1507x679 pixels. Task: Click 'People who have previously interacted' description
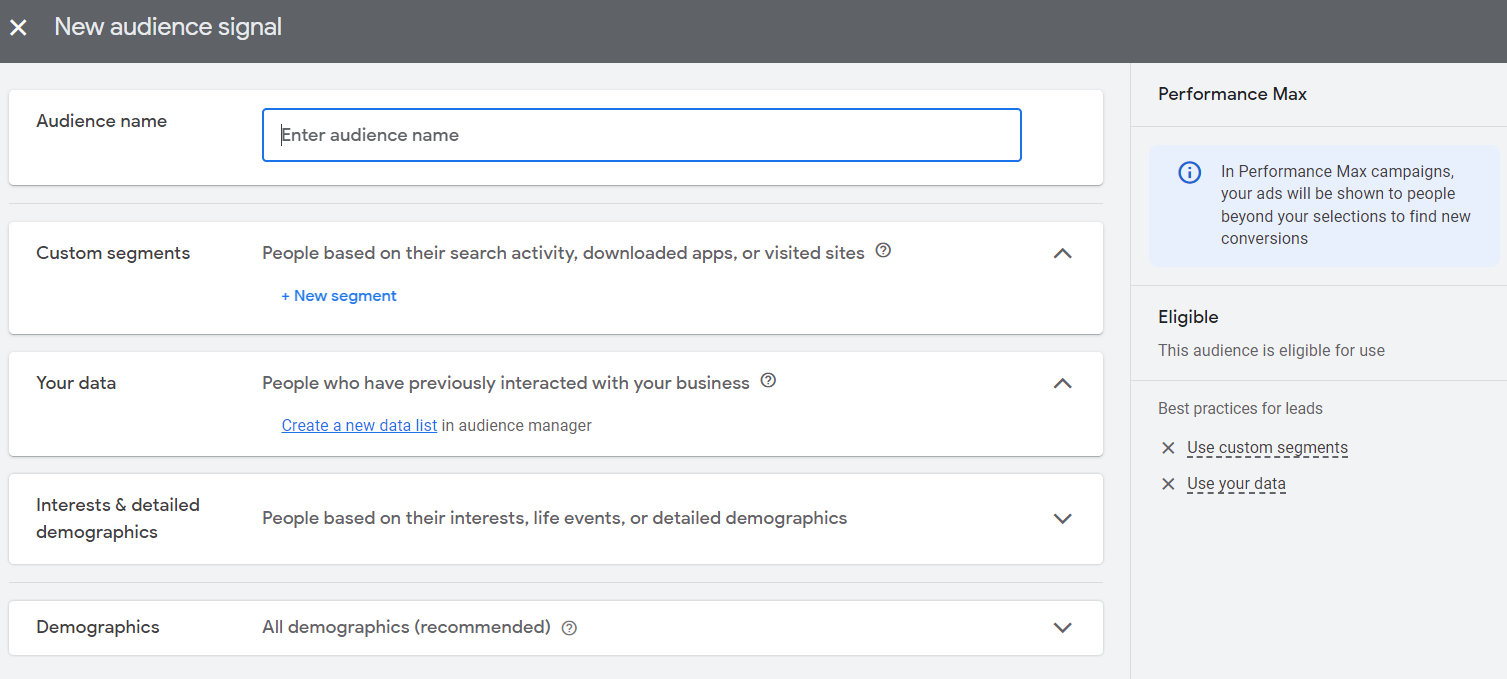pyautogui.click(x=506, y=383)
